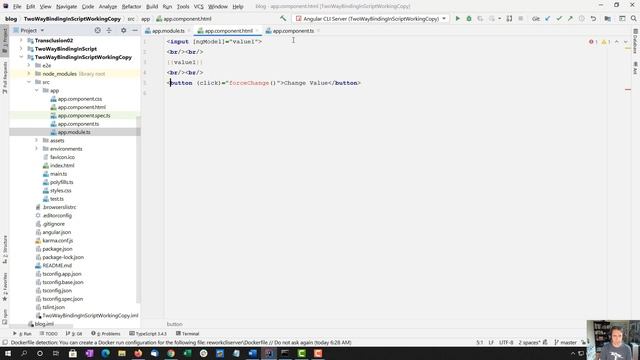Image resolution: width=640 pixels, height=360 pixels.
Task: Click the master branch widget in the status bar
Action: tap(565, 342)
